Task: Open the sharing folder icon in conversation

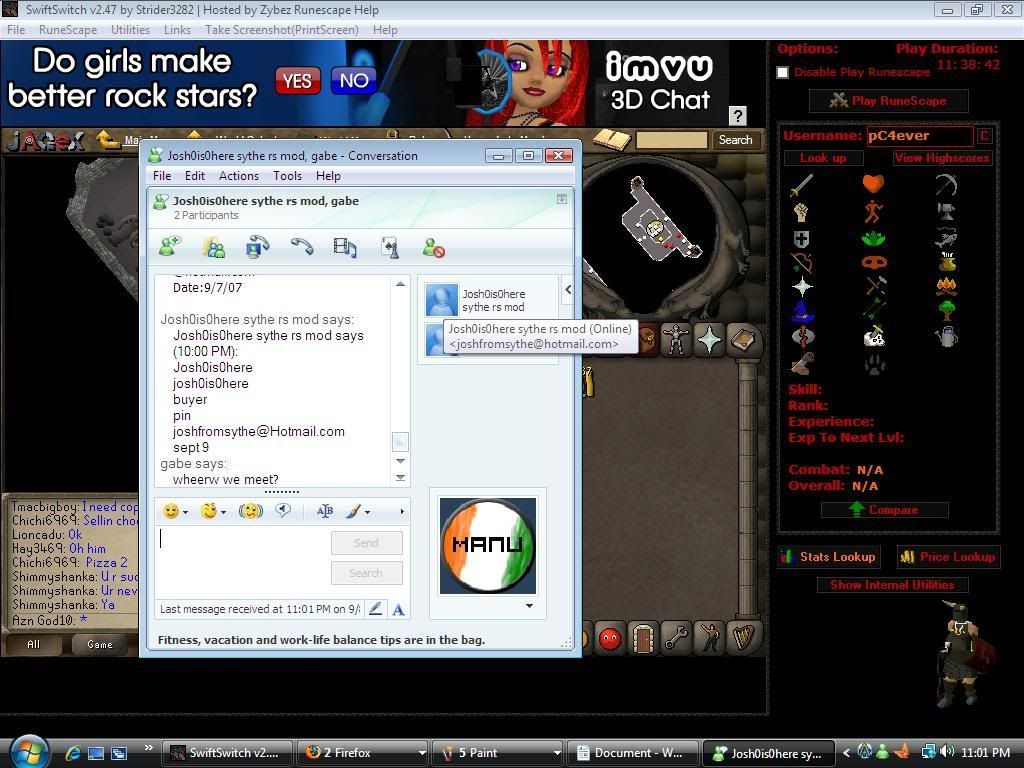Action: [x=214, y=248]
